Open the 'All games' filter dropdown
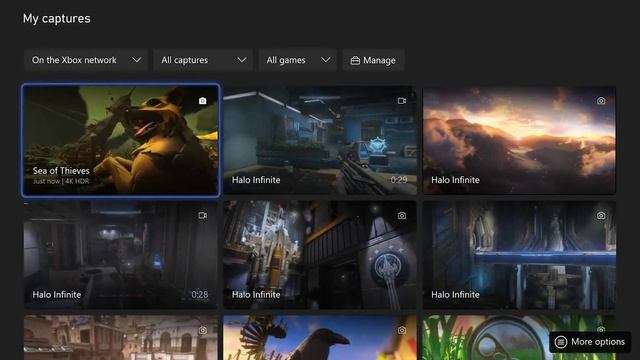This screenshot has height=360, width=640. (298, 60)
